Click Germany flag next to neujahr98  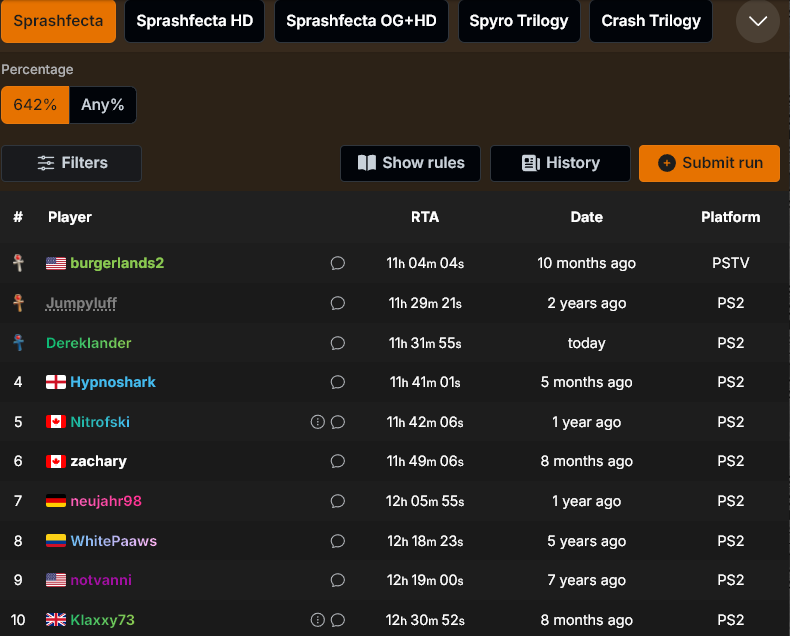56,501
